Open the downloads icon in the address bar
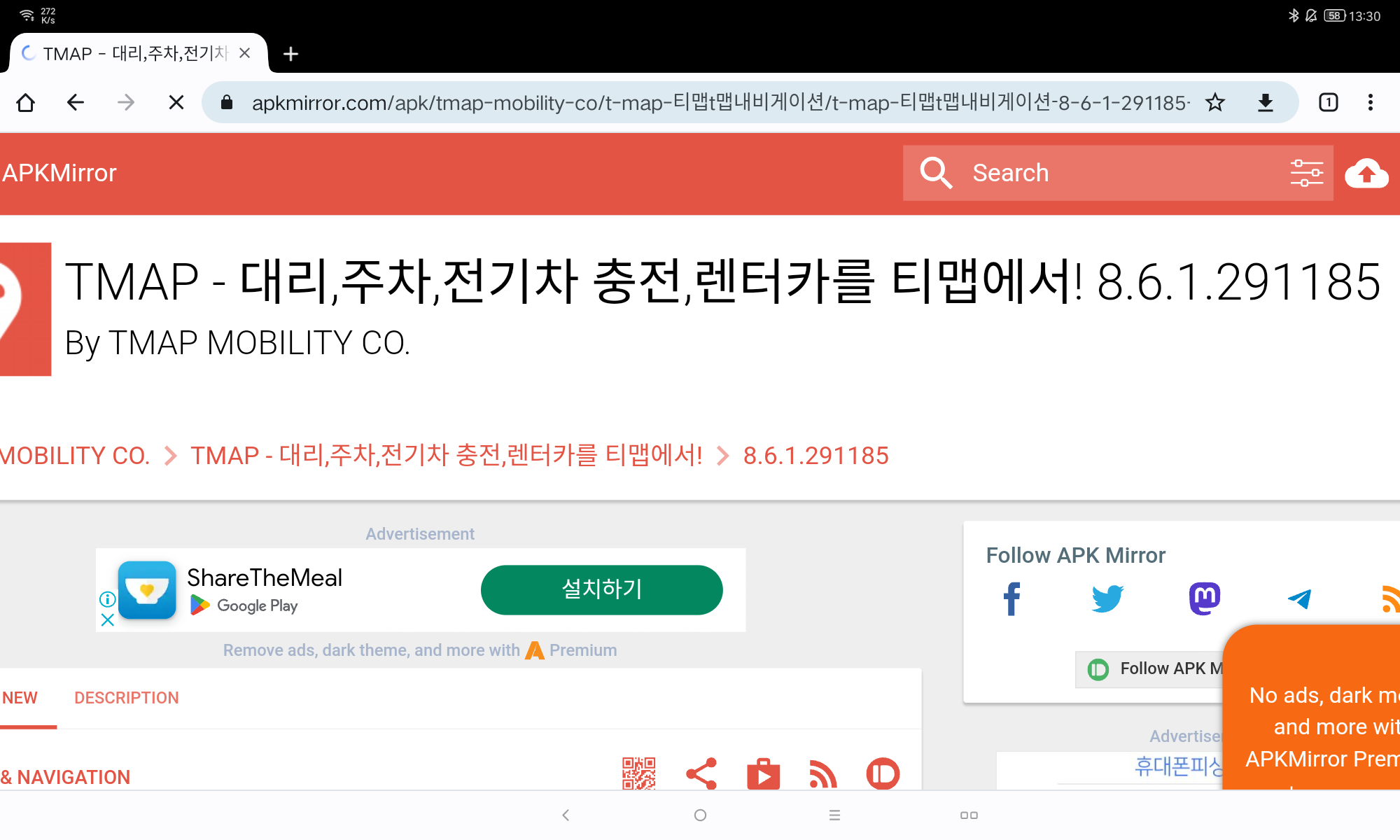Screen dimensions: 1400x840 1265,103
